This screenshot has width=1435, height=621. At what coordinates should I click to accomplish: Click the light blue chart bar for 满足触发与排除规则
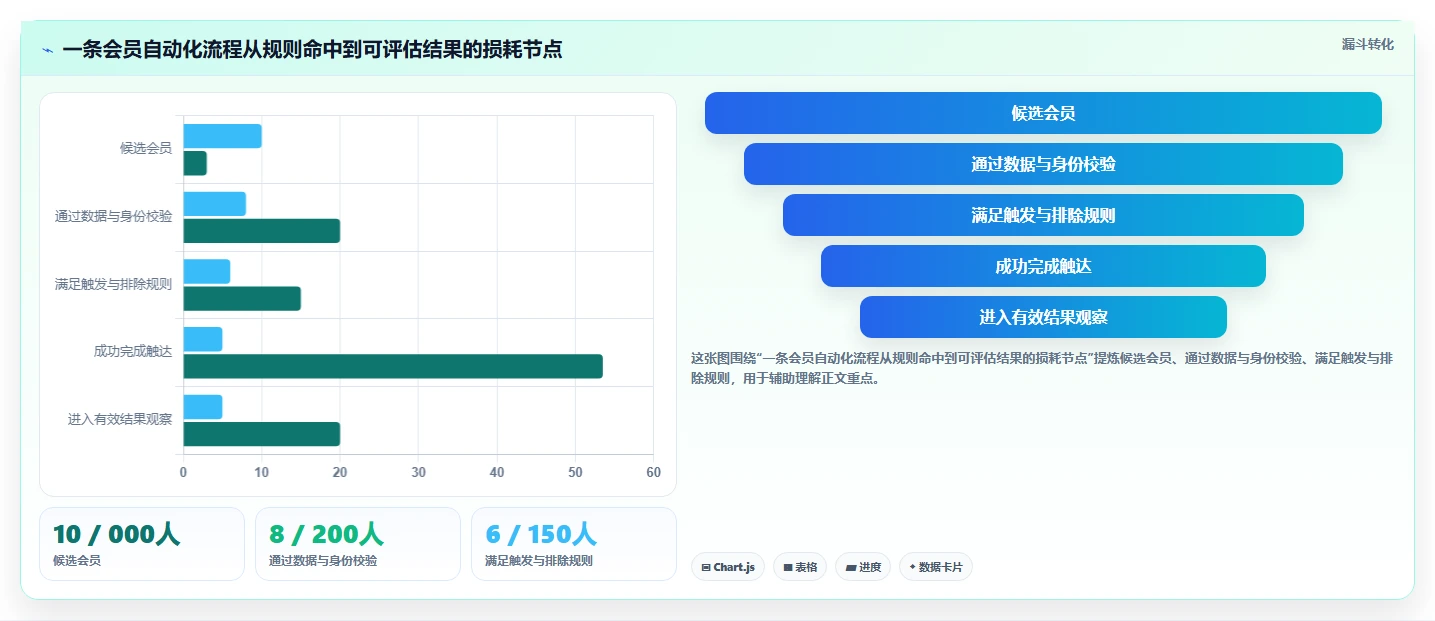pyautogui.click(x=206, y=271)
